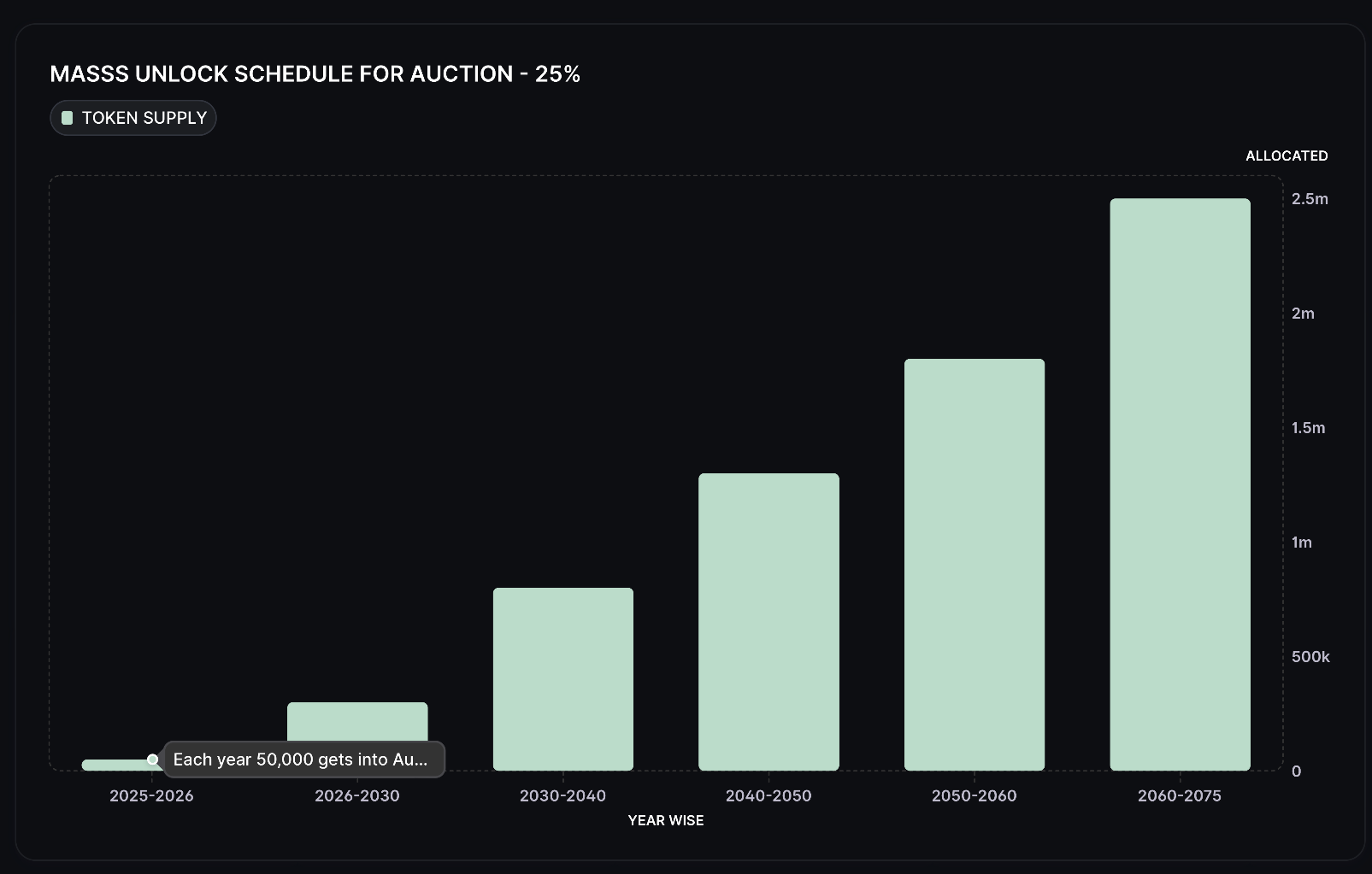Click the 2025-2026 bar
The width and height of the screenshot is (1372, 874).
115,765
